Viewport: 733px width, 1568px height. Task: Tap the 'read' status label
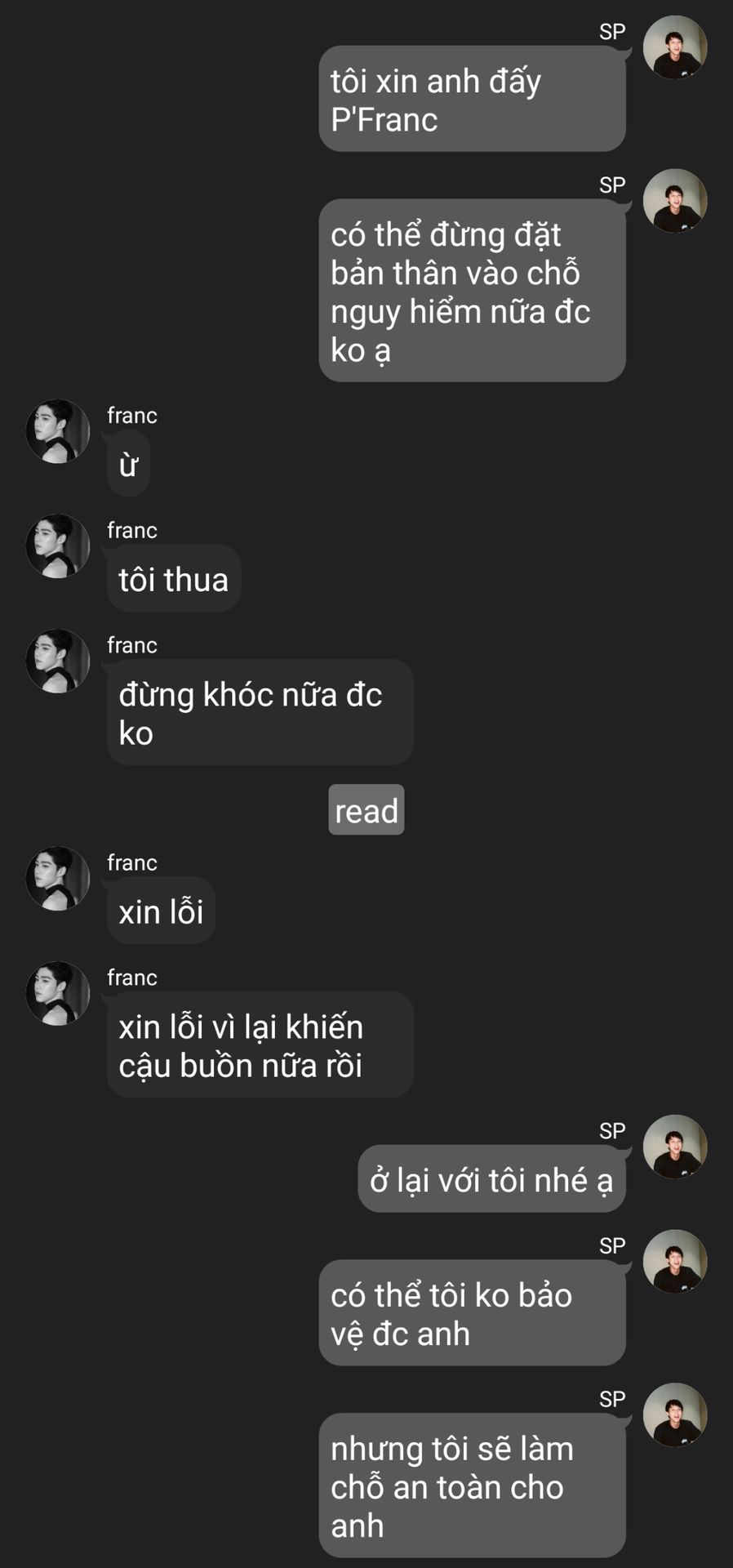(x=366, y=810)
